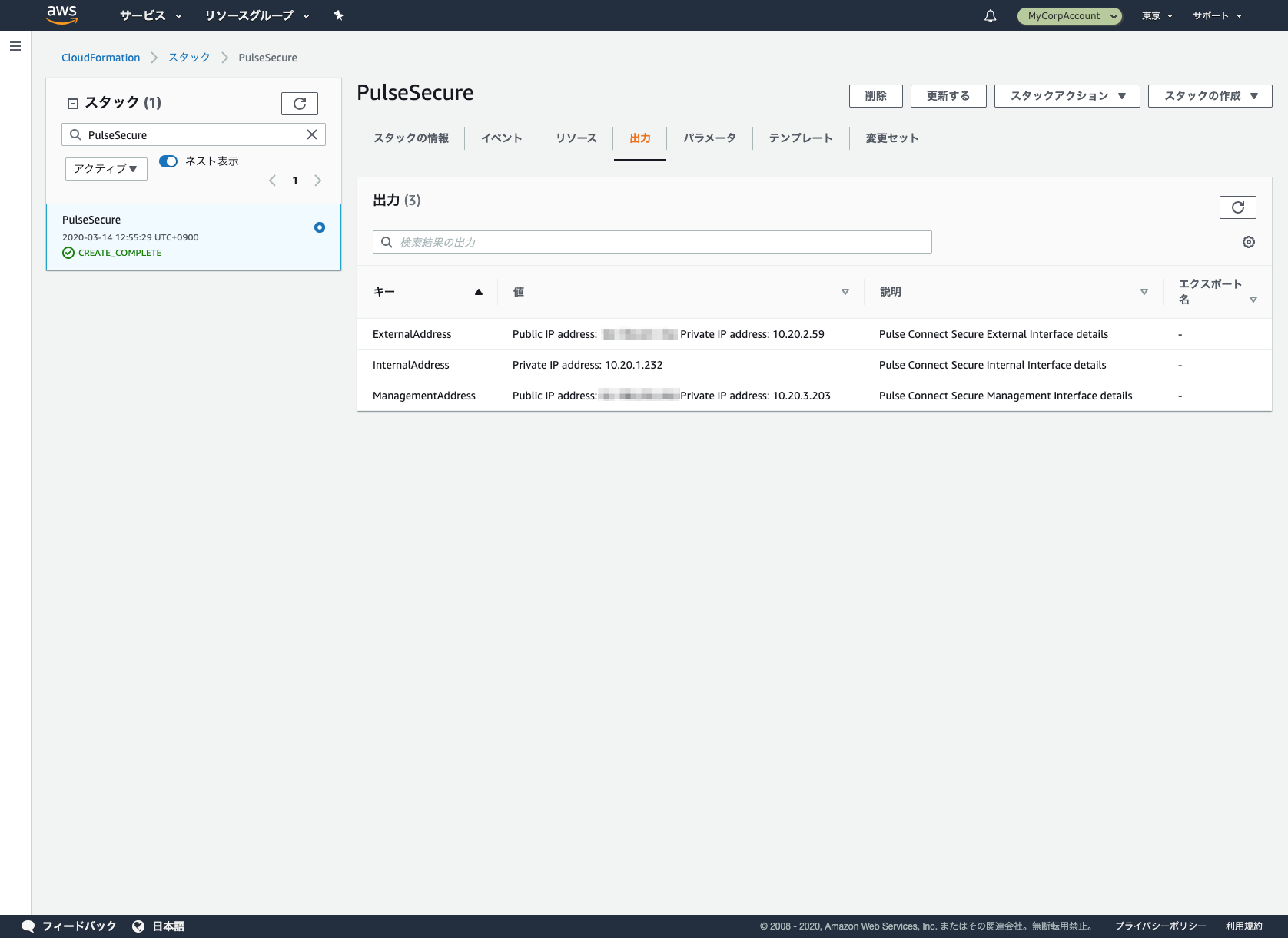
Task: Sort outputs by the 値 (value) column
Action: [845, 292]
